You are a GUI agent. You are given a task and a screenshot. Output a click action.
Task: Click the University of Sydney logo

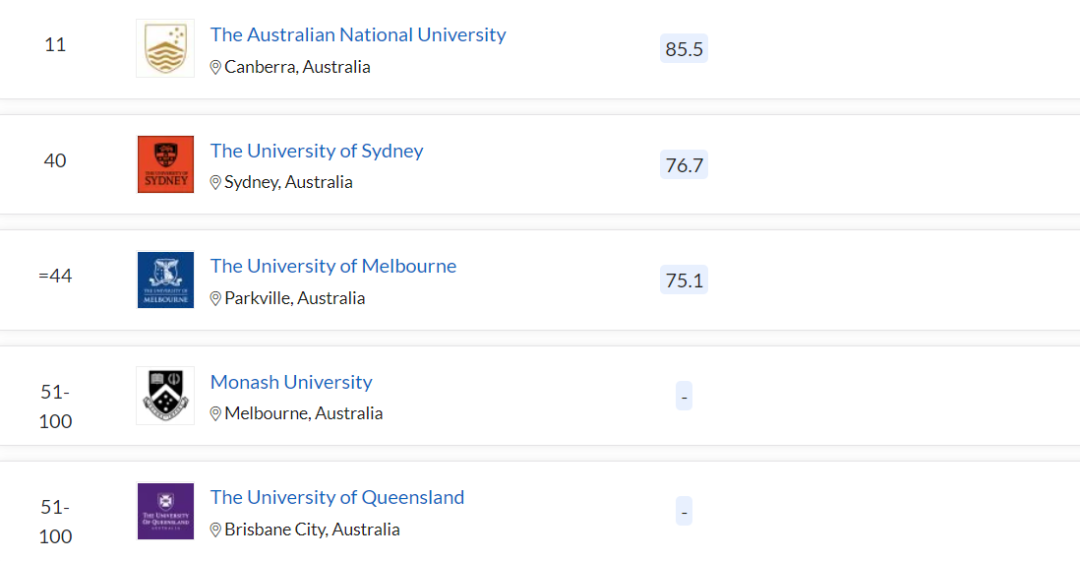165,164
